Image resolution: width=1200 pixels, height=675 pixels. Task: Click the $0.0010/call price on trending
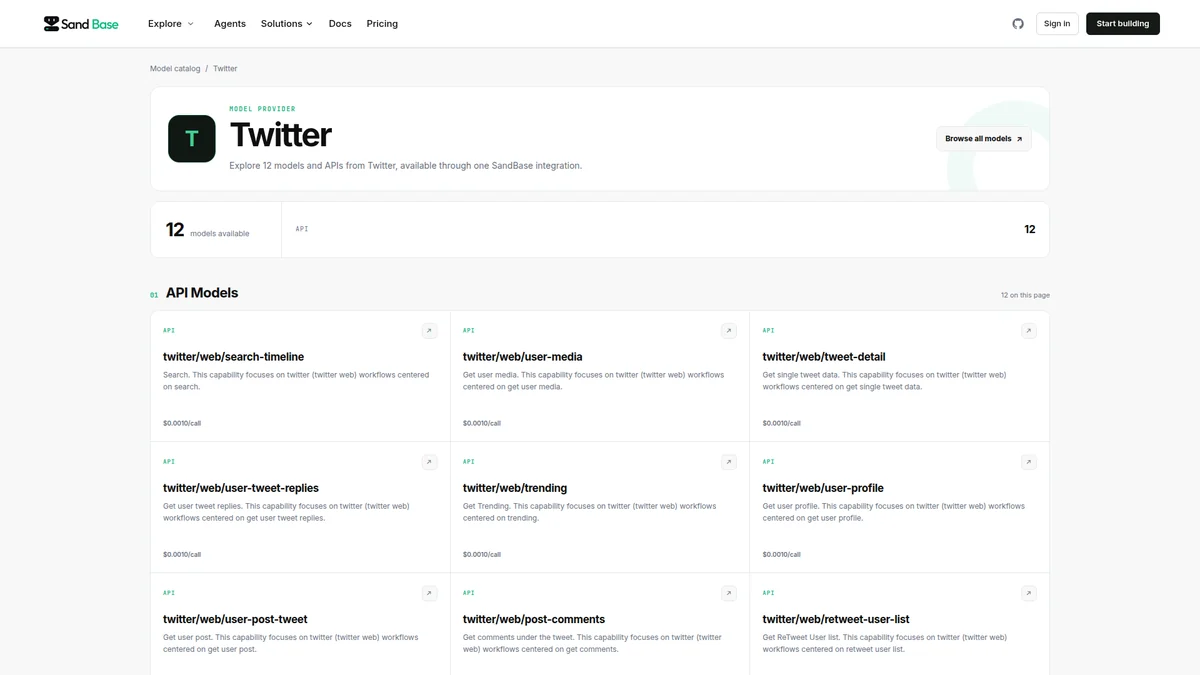(482, 554)
